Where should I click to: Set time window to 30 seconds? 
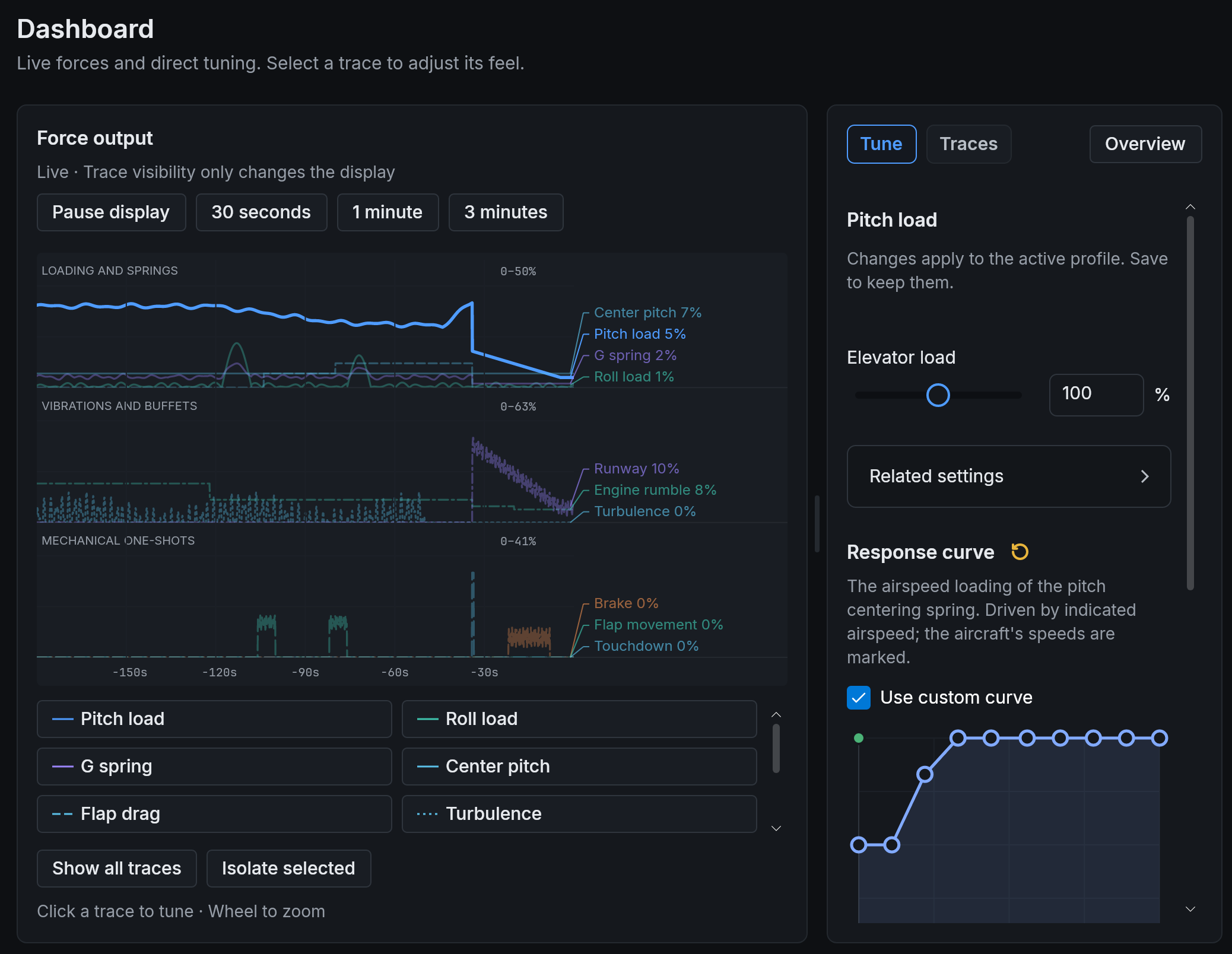[x=261, y=212]
